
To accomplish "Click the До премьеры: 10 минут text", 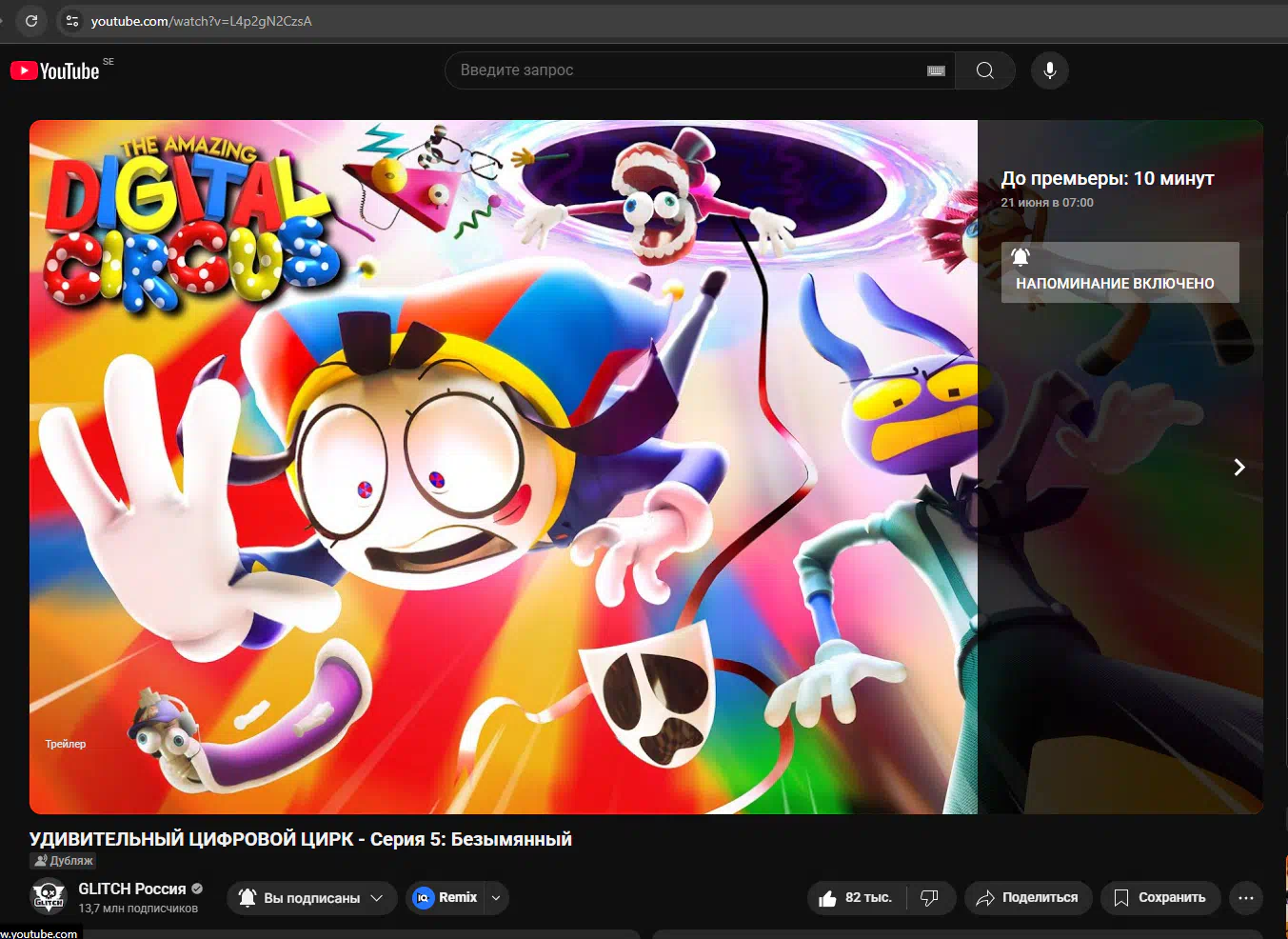I will (x=1107, y=178).
